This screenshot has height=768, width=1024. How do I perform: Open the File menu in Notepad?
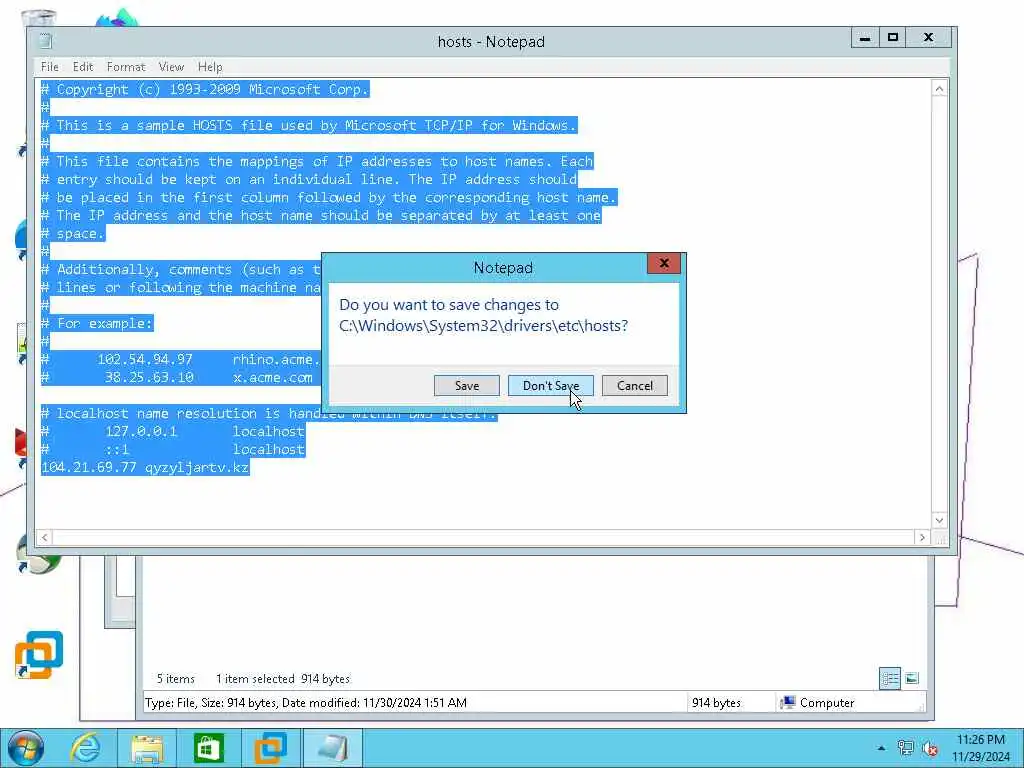50,67
